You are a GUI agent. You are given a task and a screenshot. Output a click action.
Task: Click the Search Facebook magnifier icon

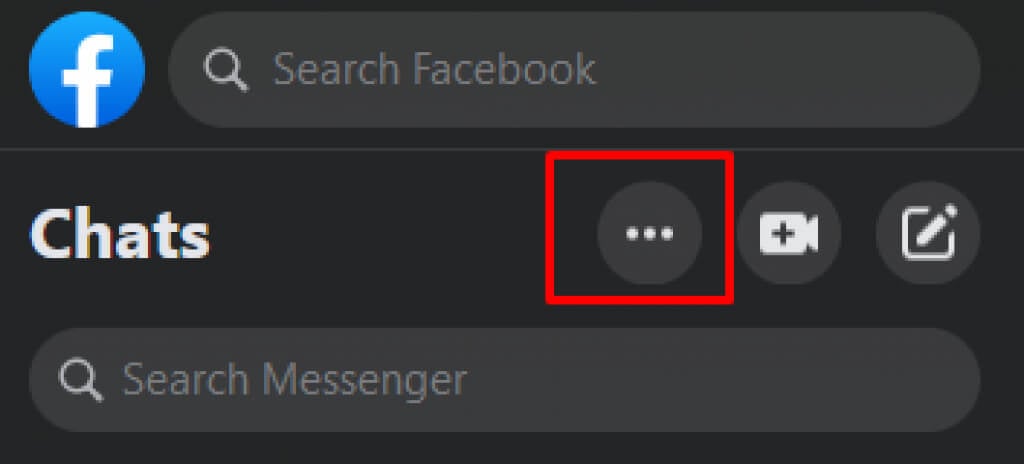pyautogui.click(x=226, y=69)
